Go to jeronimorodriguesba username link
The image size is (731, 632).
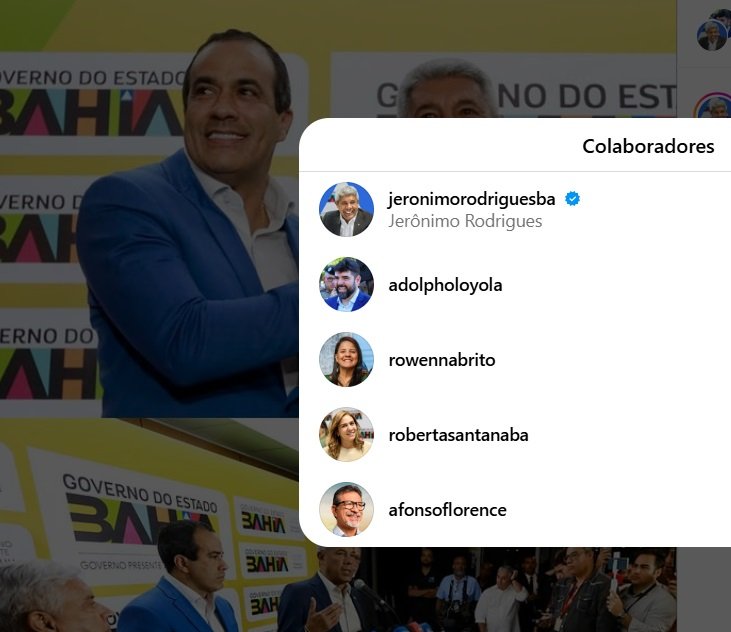point(471,199)
